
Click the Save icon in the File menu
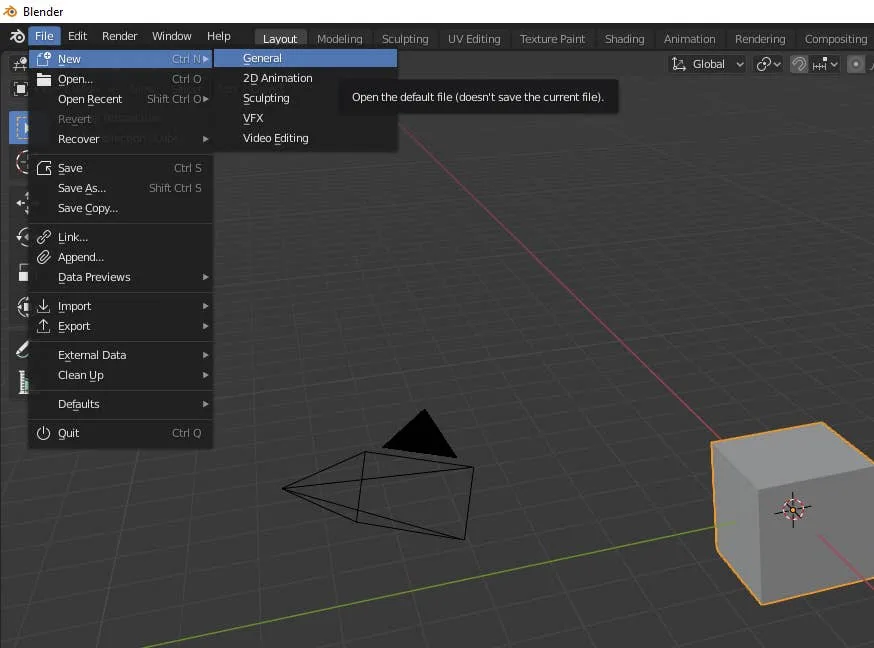click(x=43, y=168)
